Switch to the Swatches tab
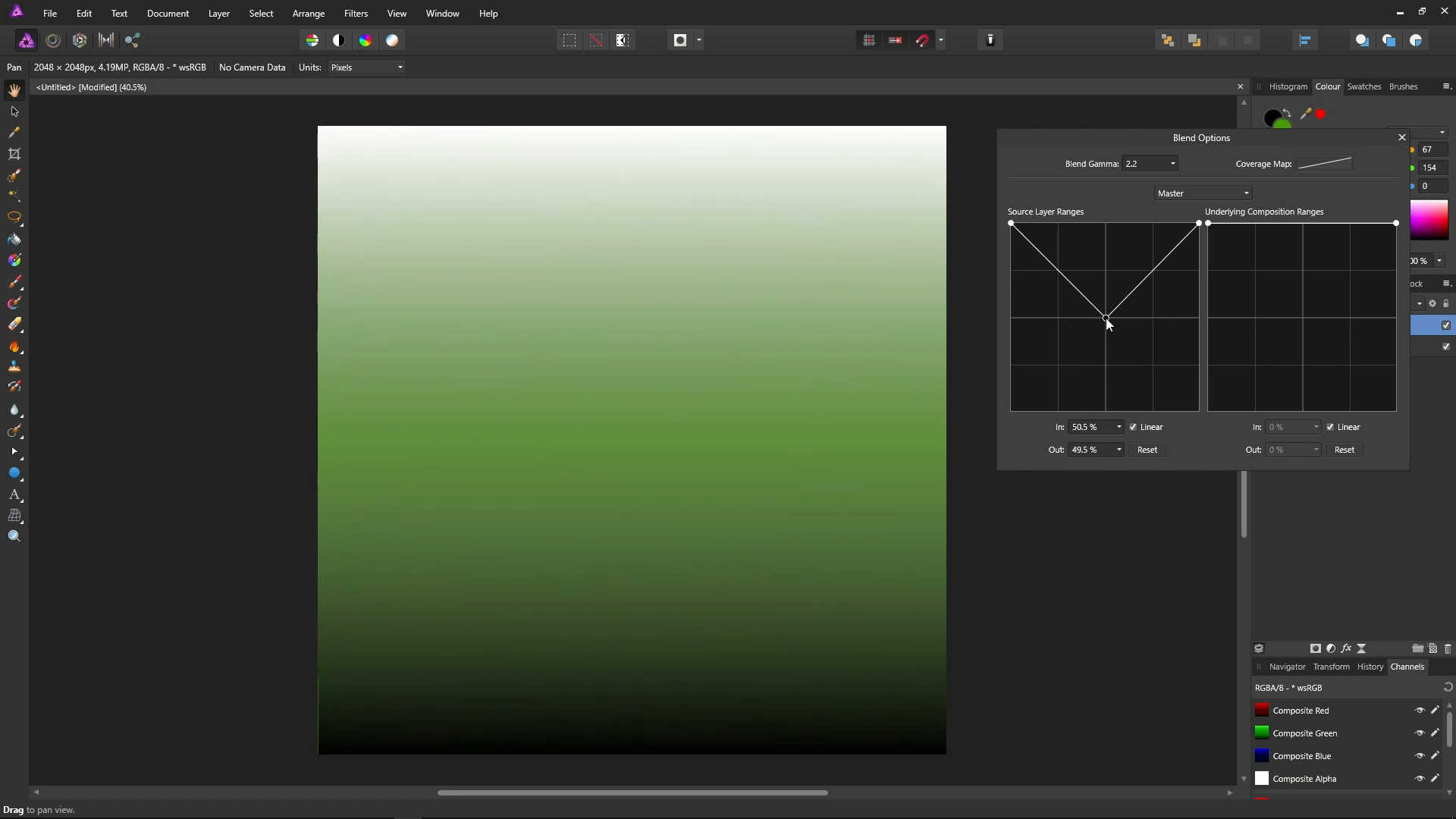Image resolution: width=1456 pixels, height=819 pixels. [1363, 86]
